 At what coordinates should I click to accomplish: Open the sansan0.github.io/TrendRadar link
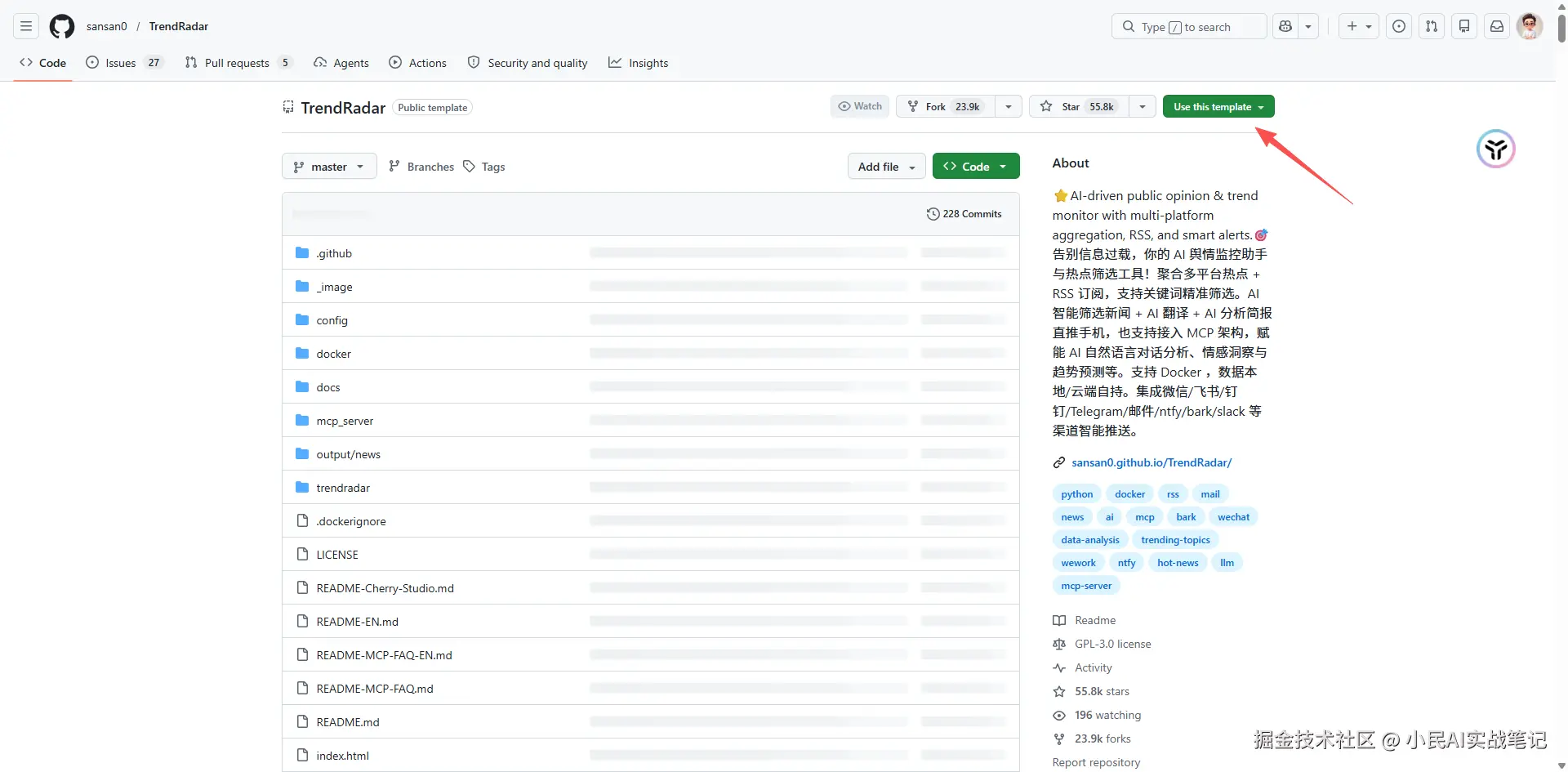click(x=1151, y=462)
